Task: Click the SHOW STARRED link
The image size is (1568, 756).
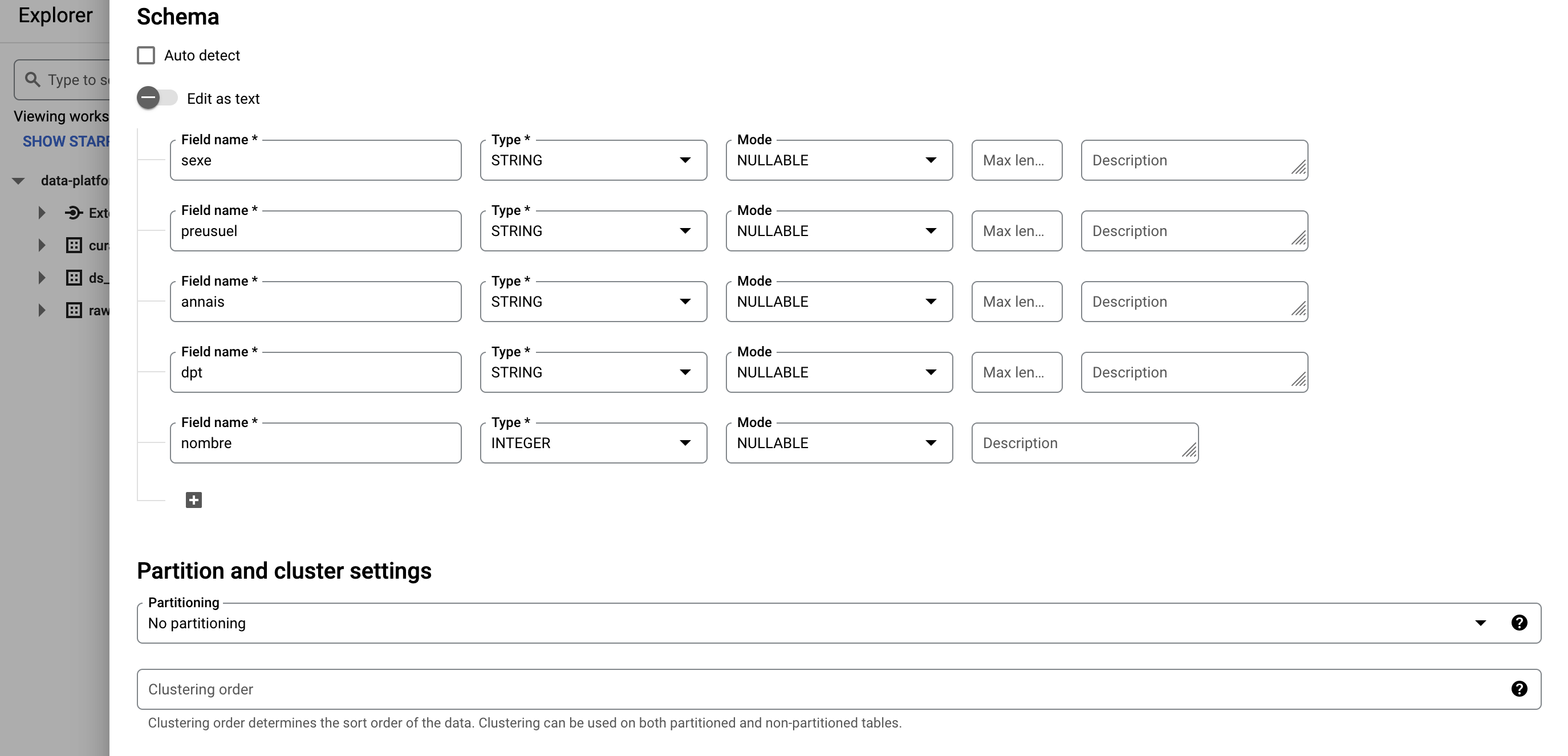Action: (x=66, y=141)
